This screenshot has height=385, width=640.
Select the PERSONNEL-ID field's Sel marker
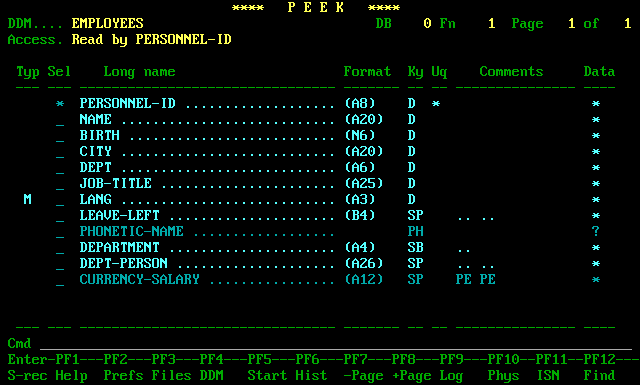[x=60, y=104]
